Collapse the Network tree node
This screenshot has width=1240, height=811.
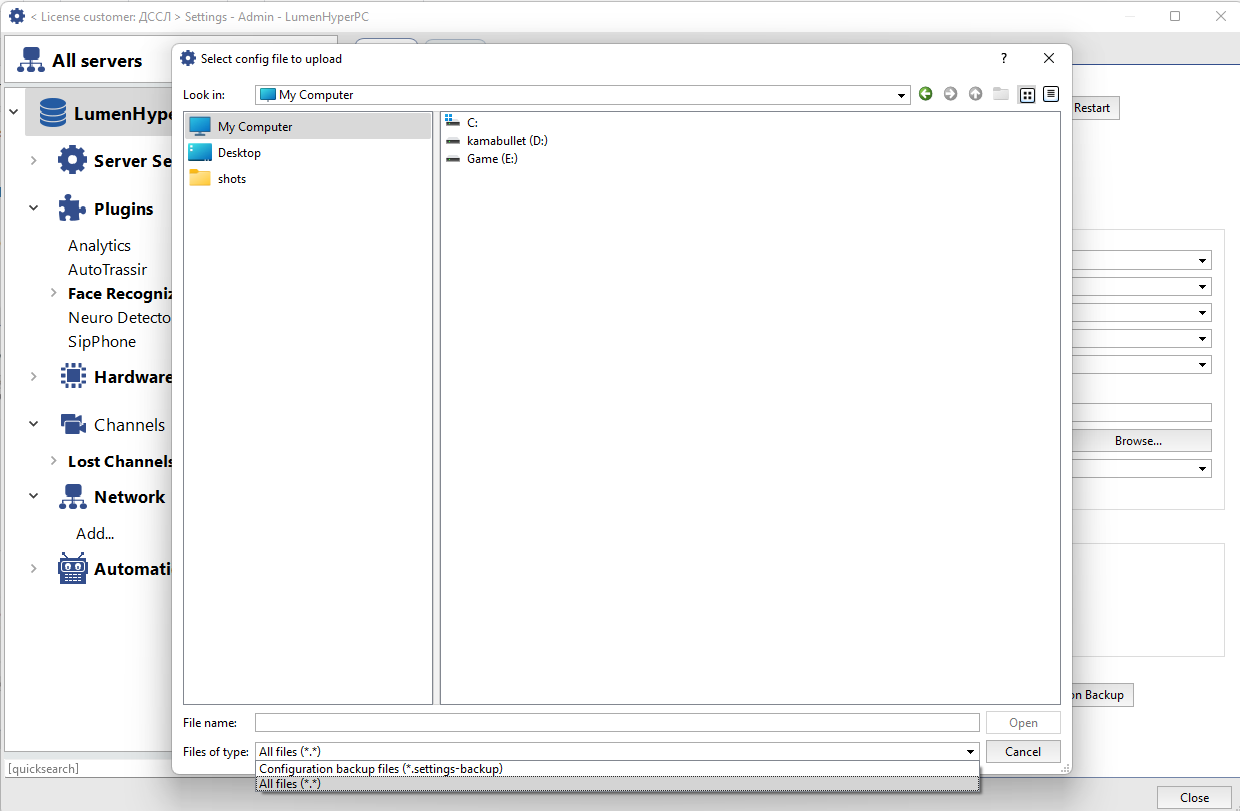coord(33,497)
